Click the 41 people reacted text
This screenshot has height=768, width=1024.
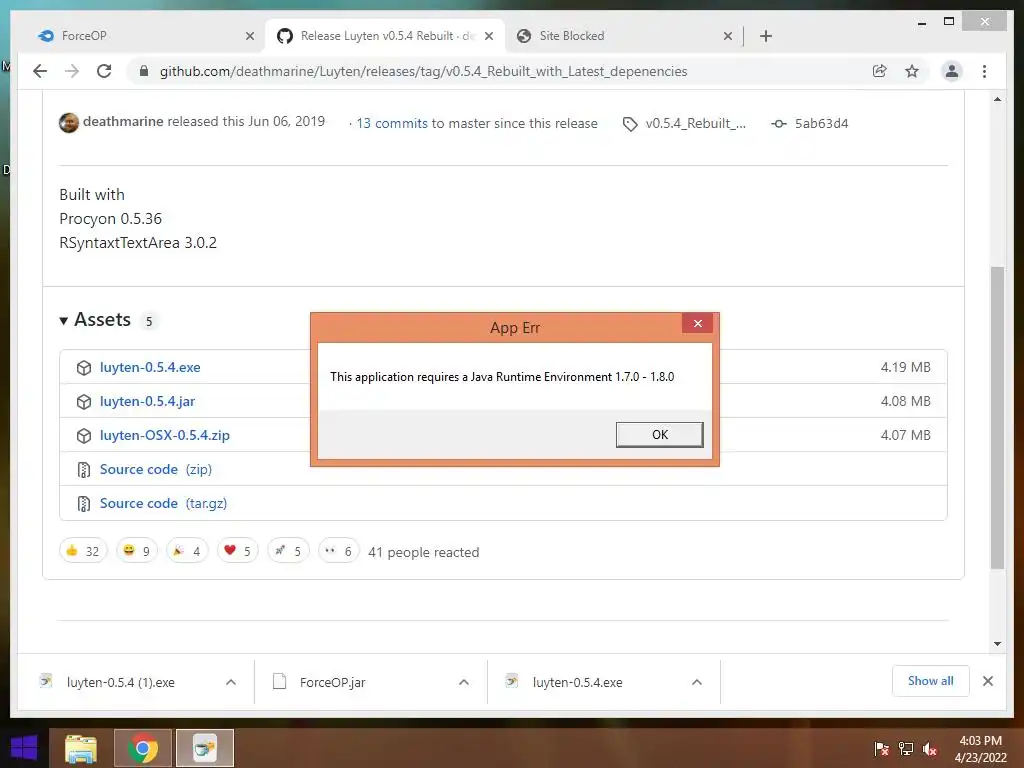(423, 552)
